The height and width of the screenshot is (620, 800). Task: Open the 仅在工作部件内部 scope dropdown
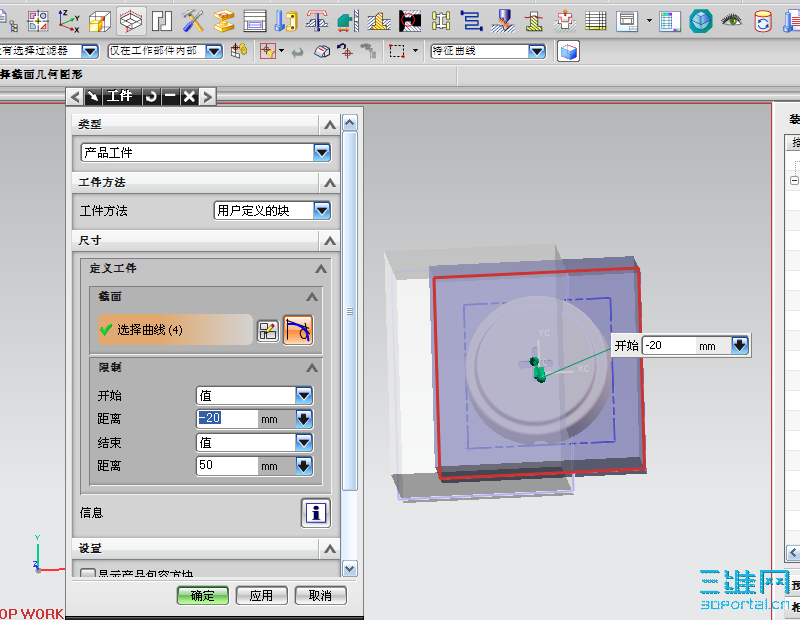(214, 51)
